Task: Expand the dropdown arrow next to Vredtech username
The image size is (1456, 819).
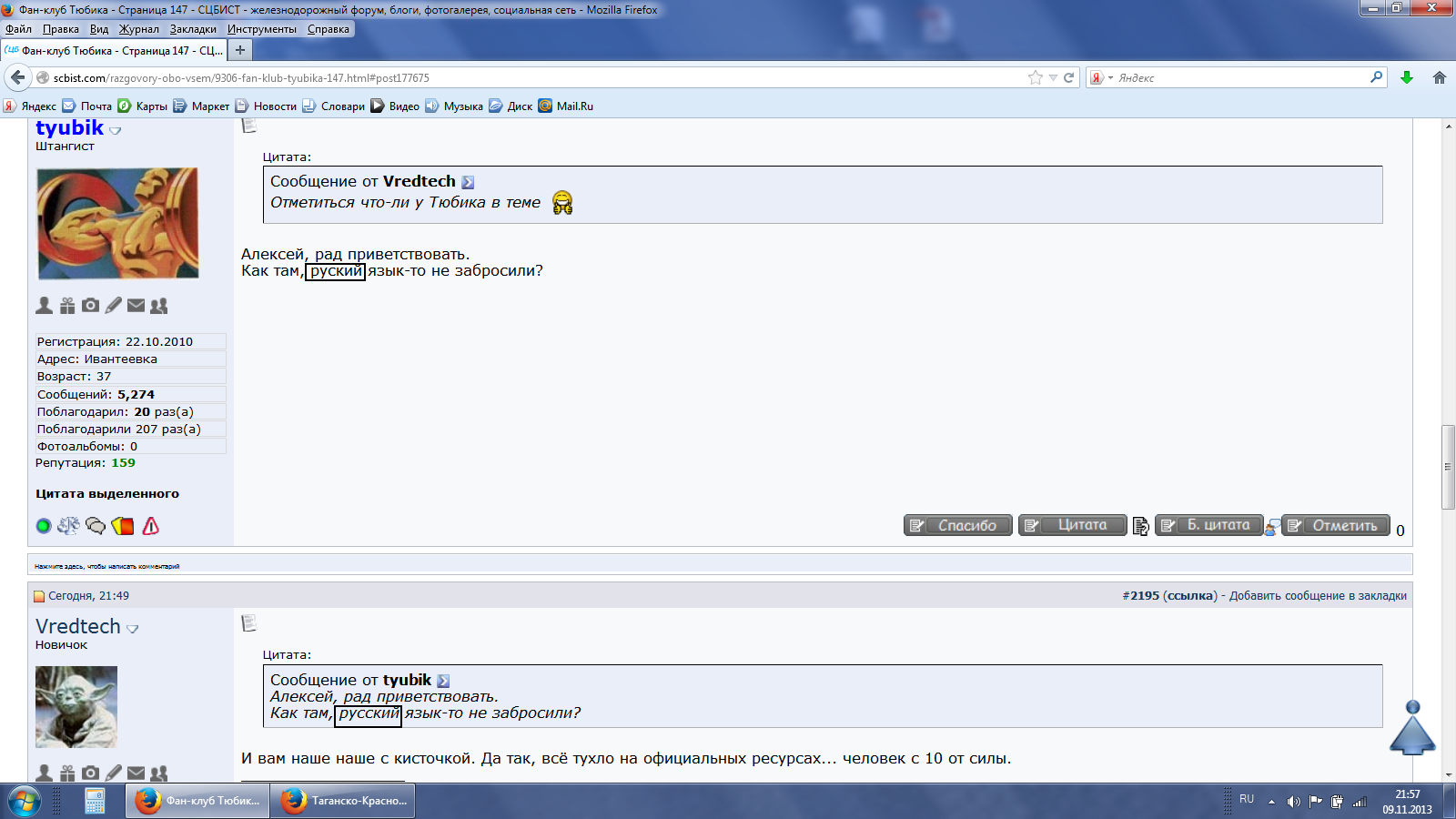Action: point(133,629)
